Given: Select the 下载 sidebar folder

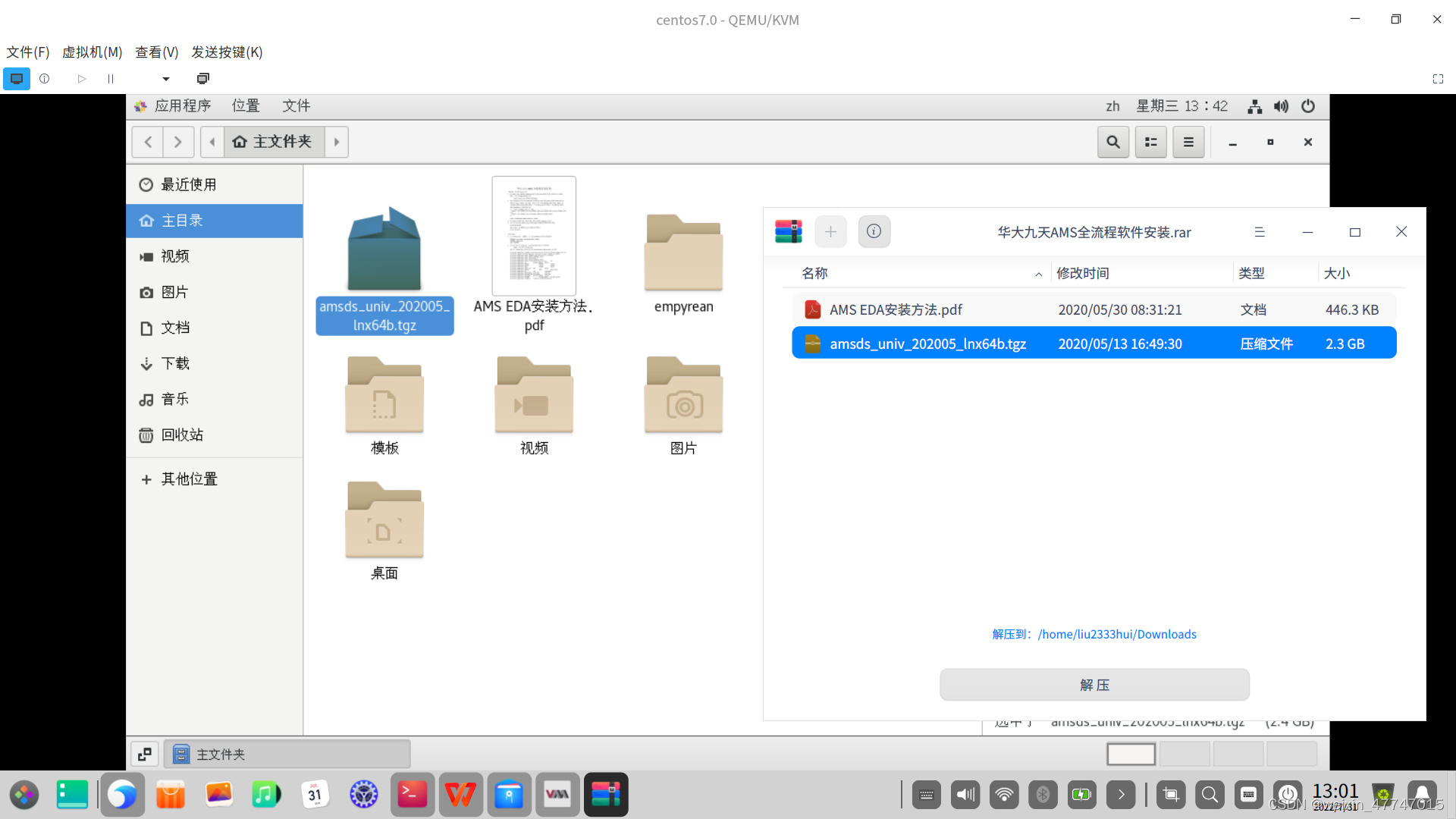Looking at the screenshot, I should pos(175,364).
